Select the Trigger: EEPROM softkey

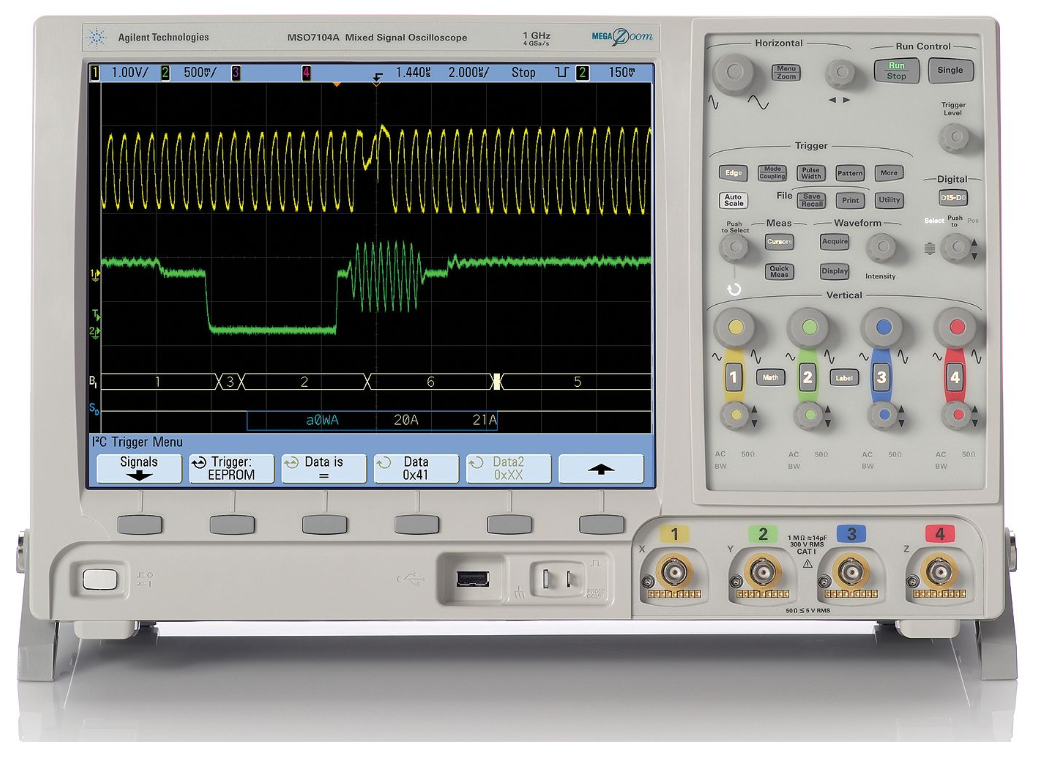(x=231, y=468)
